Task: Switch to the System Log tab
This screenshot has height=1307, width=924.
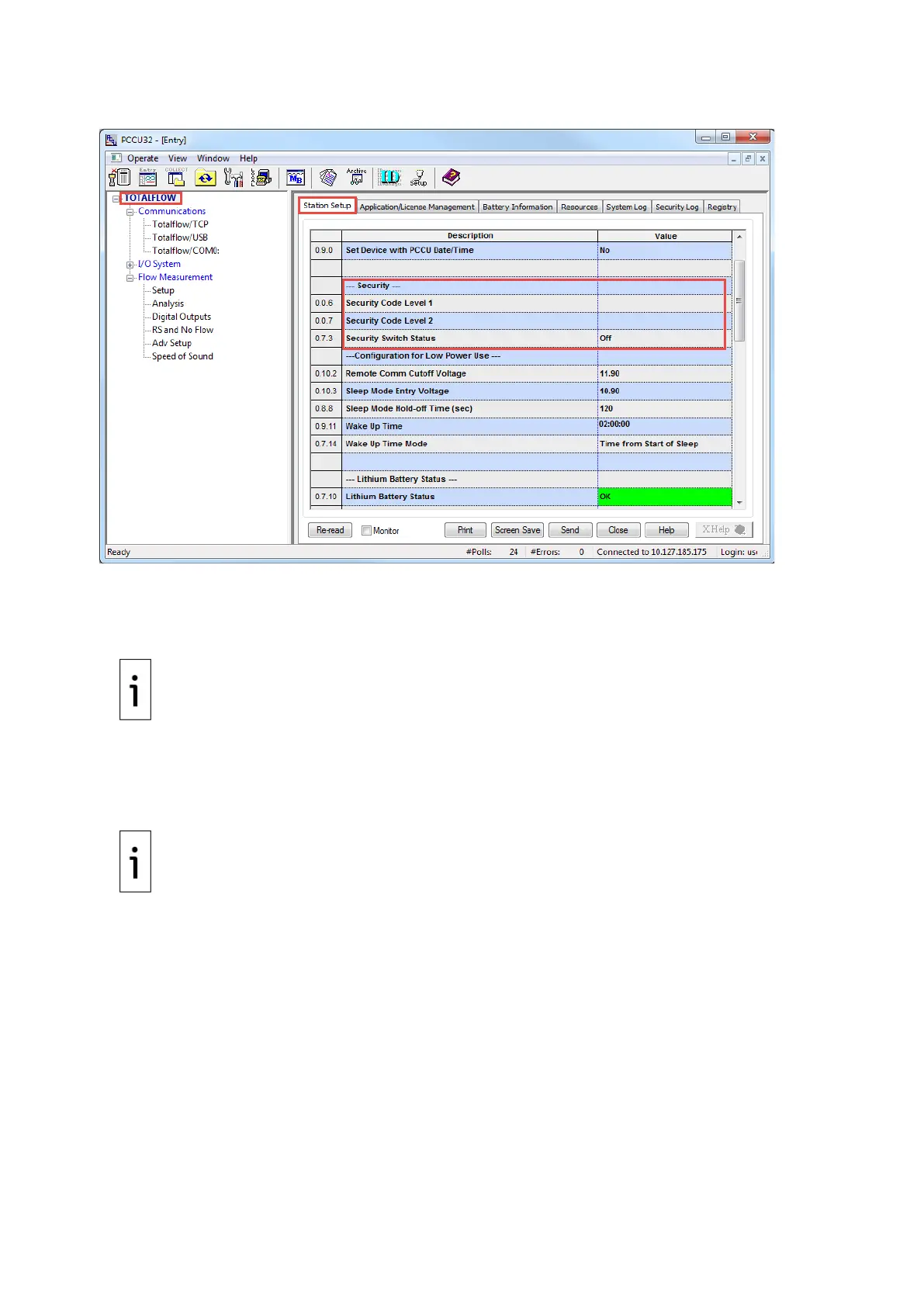Action: coord(626,207)
